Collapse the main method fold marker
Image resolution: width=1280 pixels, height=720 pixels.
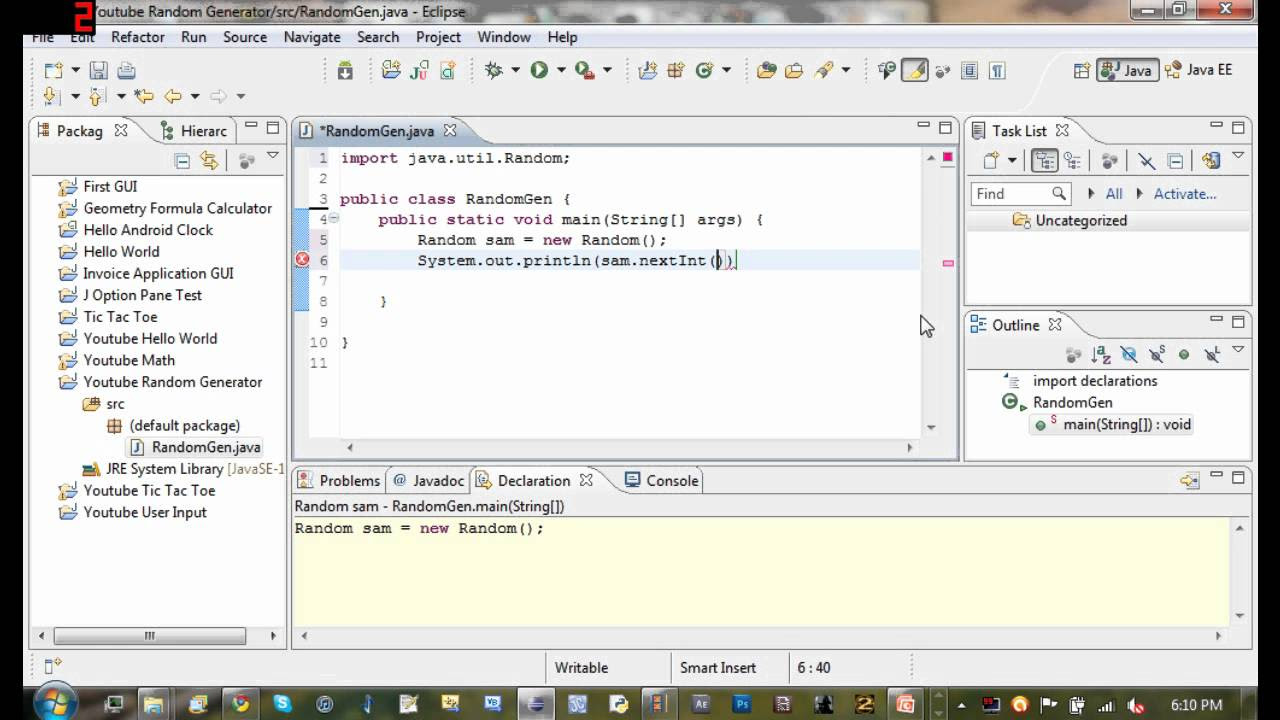pos(334,219)
